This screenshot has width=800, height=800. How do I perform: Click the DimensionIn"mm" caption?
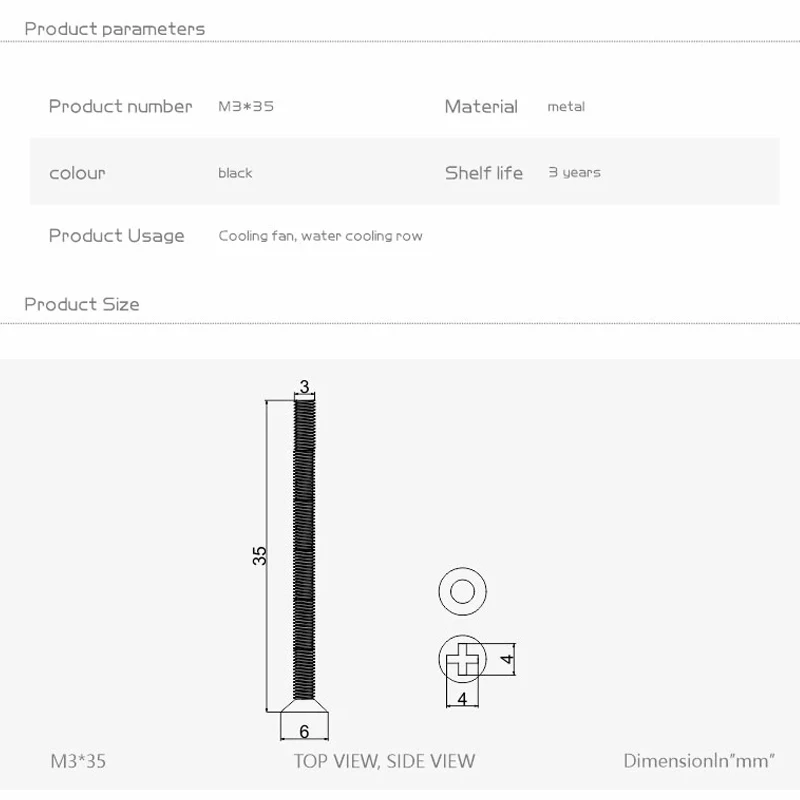[699, 761]
